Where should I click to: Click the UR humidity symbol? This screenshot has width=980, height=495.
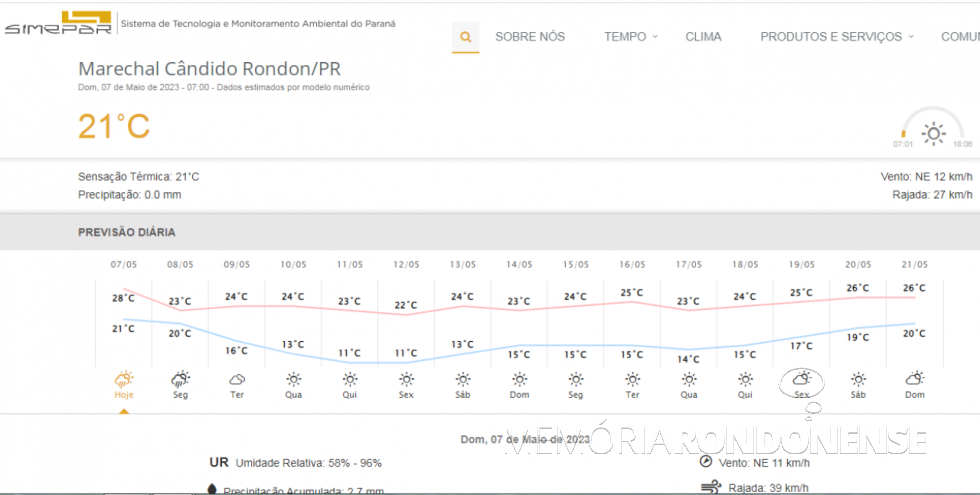click(x=219, y=462)
